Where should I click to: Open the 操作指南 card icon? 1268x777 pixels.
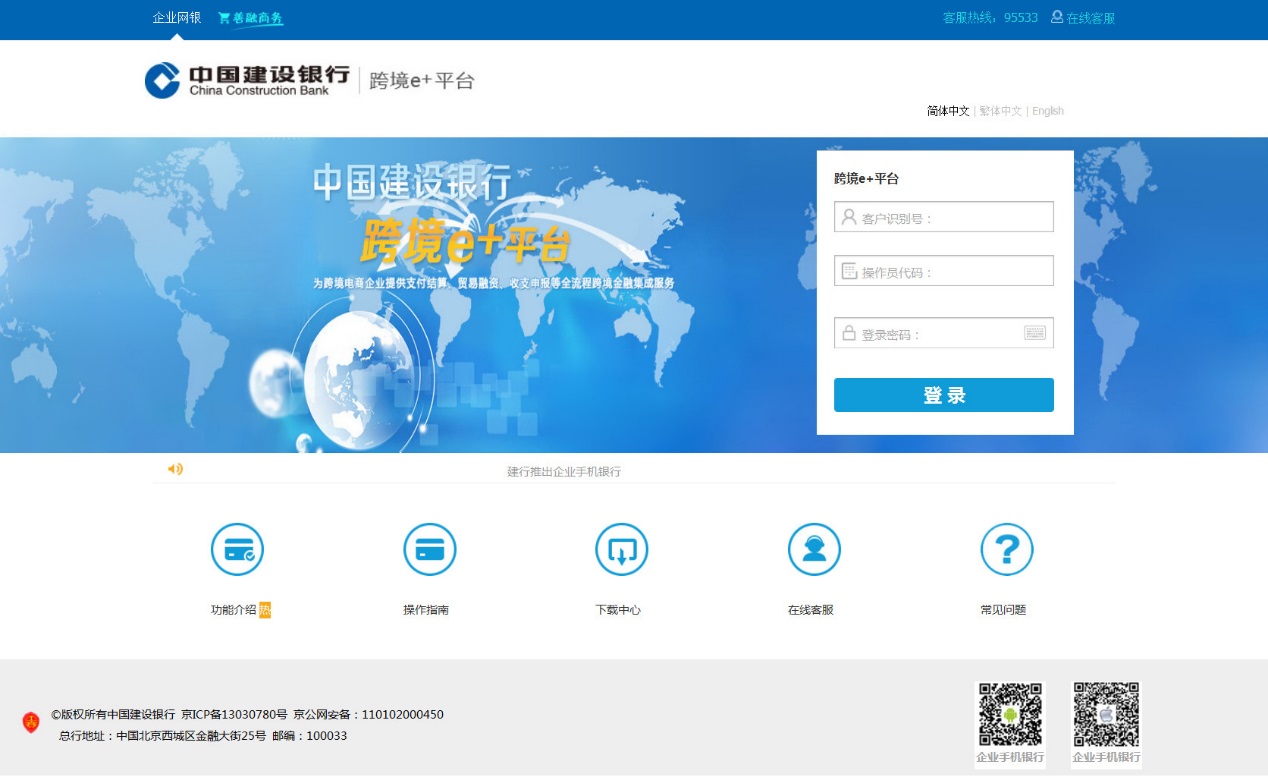(429, 550)
